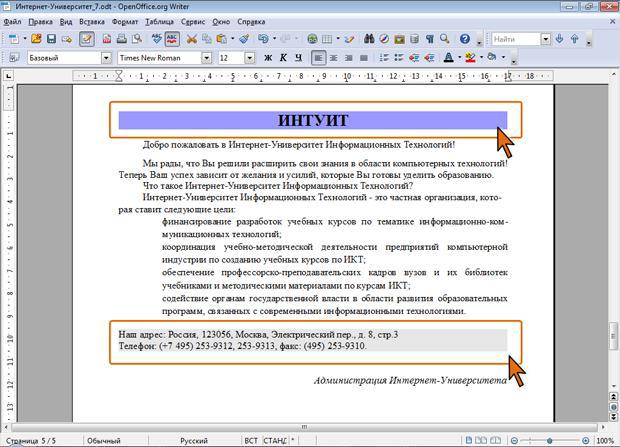Open the dropdown arrow beside New document

25,39
